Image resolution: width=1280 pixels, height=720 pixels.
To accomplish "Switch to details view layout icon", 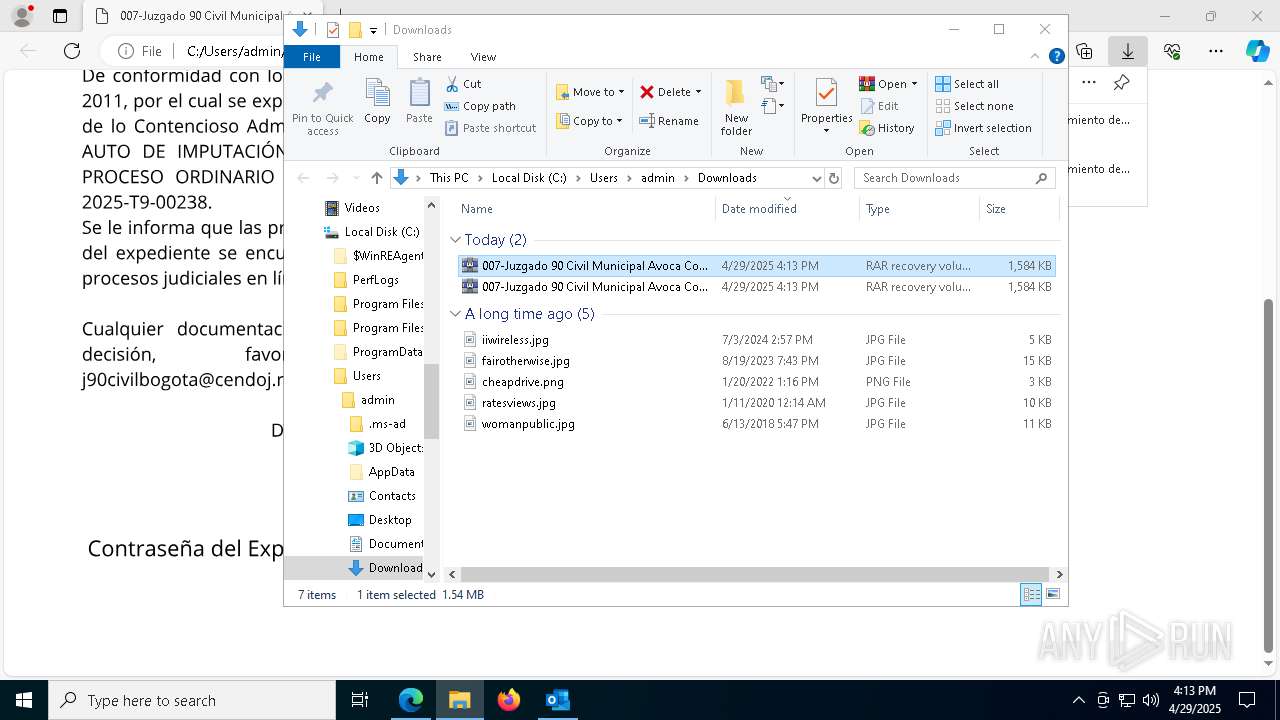I will coord(1031,594).
